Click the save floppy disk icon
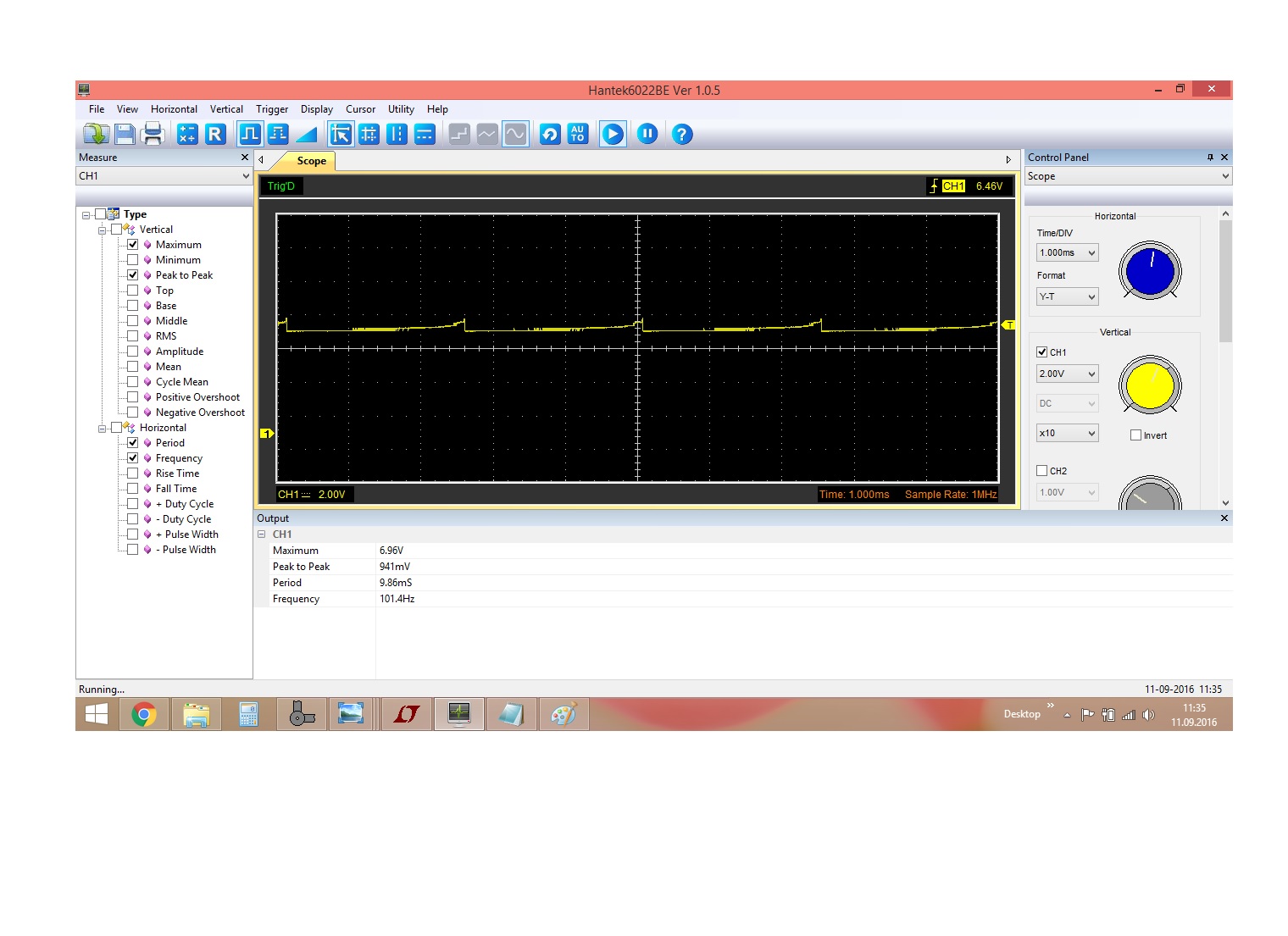The height and width of the screenshot is (936, 1288). pos(125,134)
